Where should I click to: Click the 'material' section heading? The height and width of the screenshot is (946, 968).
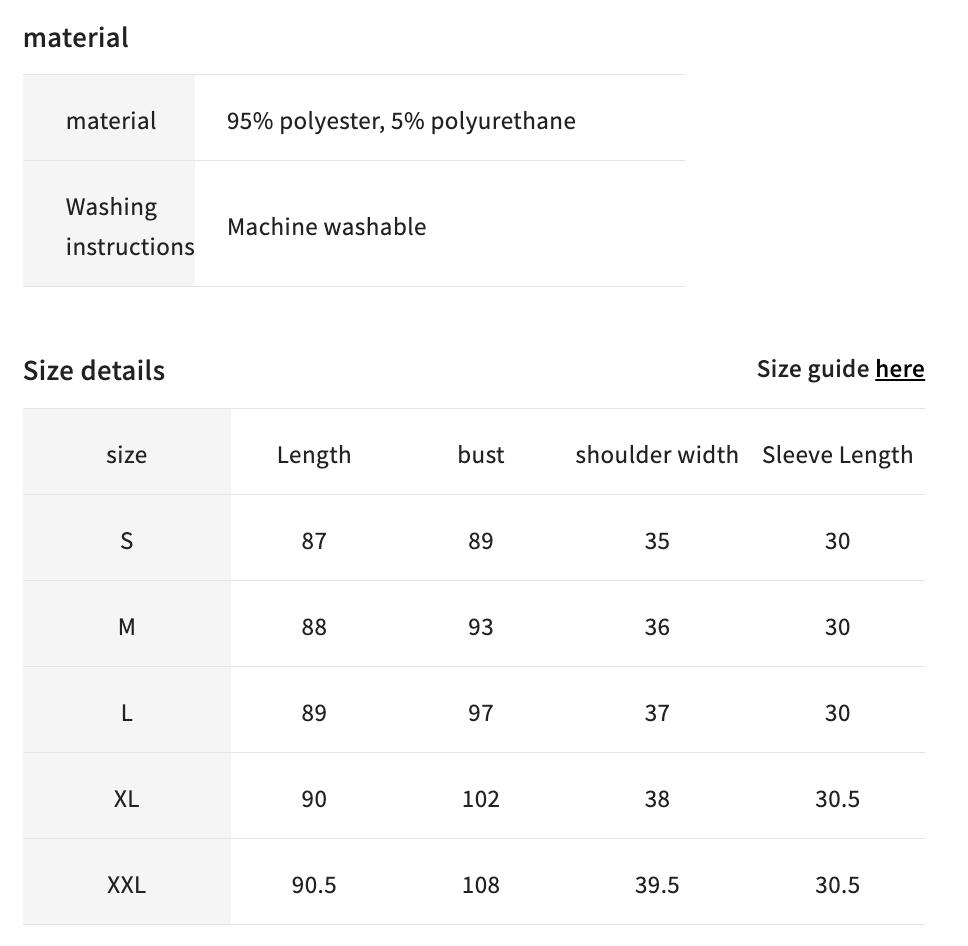76,38
